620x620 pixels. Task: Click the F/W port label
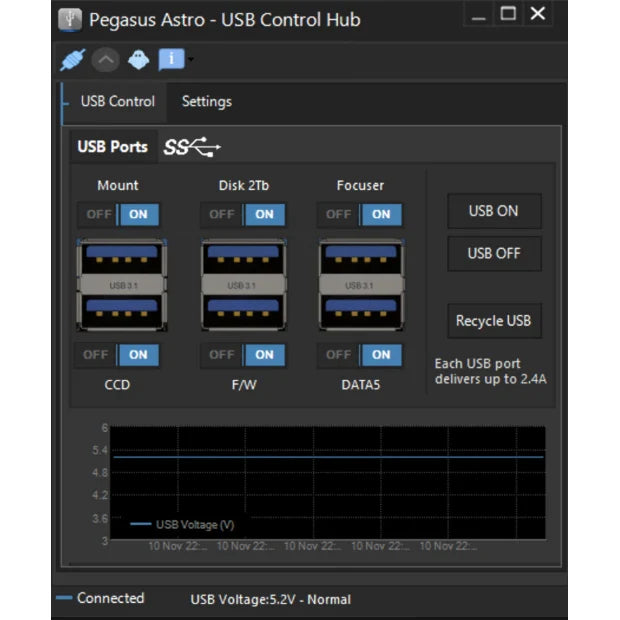click(x=244, y=385)
